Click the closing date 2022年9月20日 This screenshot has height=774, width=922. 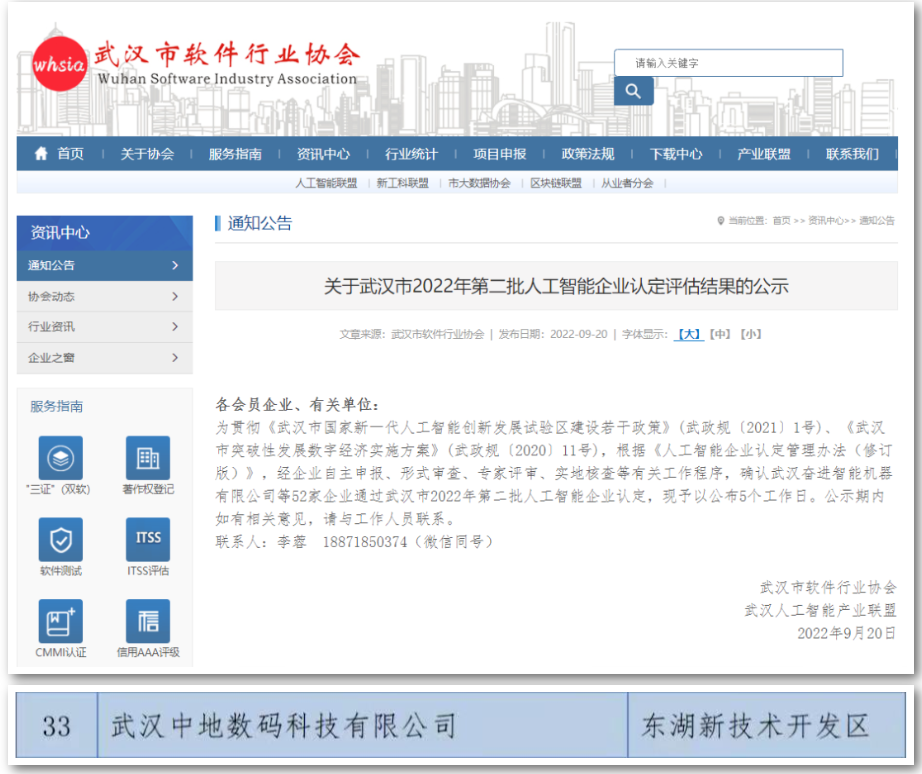tap(847, 633)
